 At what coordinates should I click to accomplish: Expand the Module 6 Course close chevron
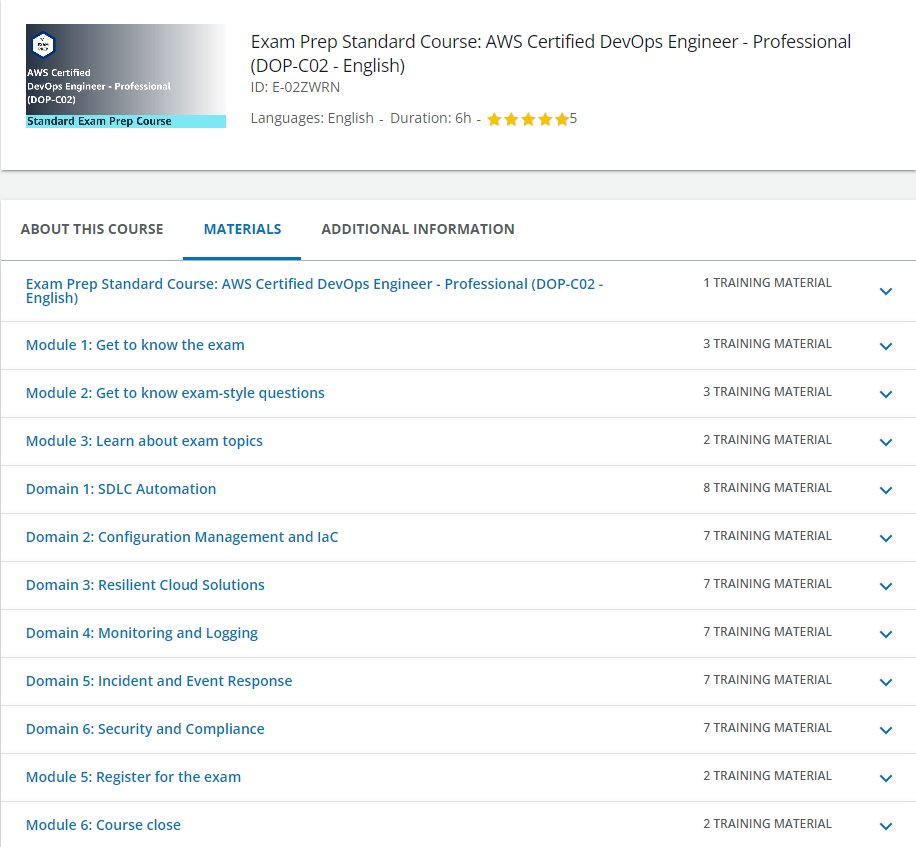(886, 826)
